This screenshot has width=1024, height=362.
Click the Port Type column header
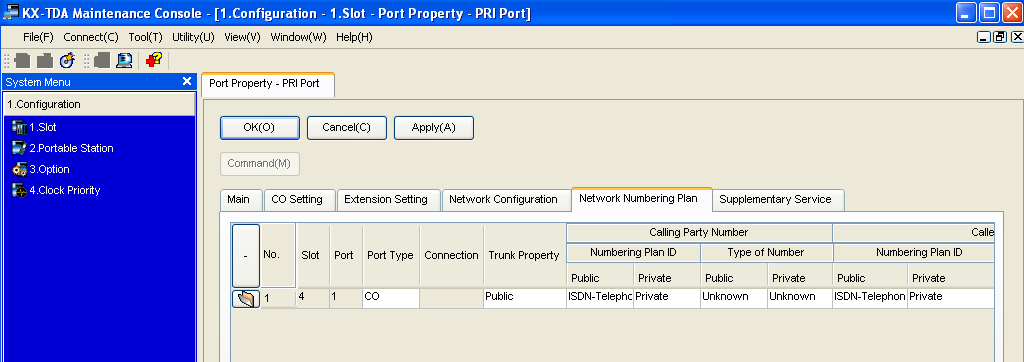[x=390, y=255]
